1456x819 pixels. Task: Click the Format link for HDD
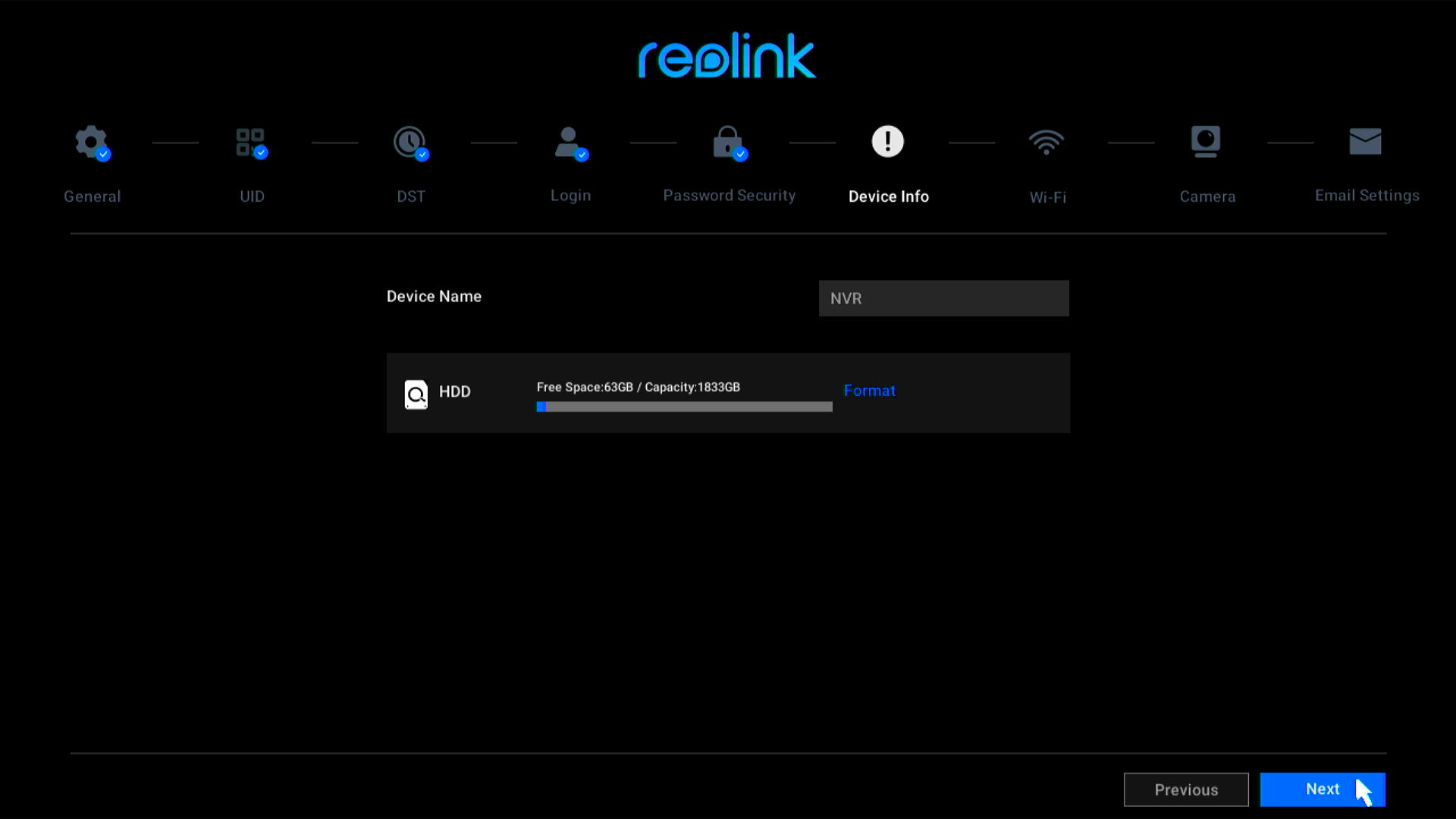click(x=870, y=391)
